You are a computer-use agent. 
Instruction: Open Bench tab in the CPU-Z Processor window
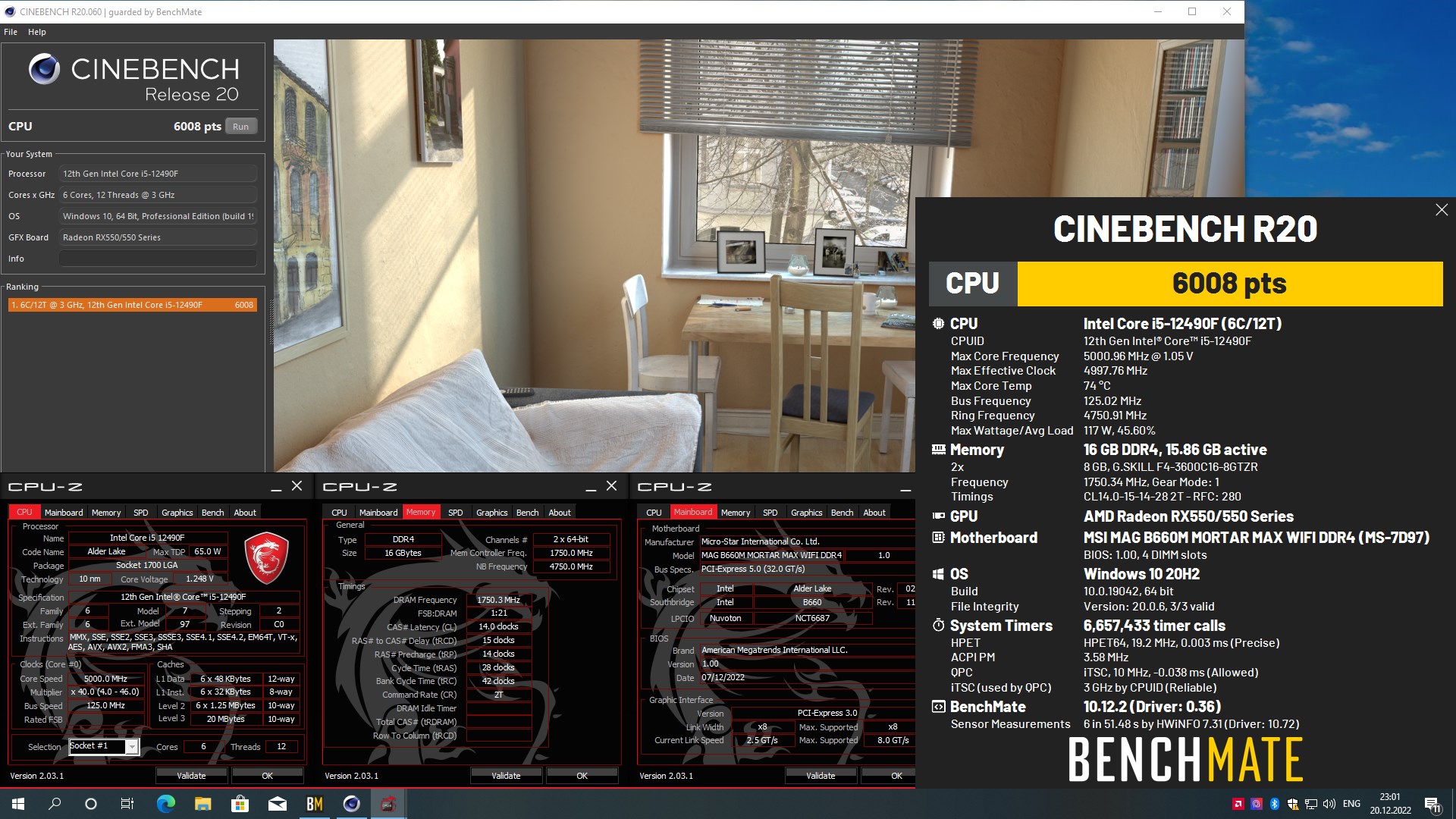tap(212, 513)
